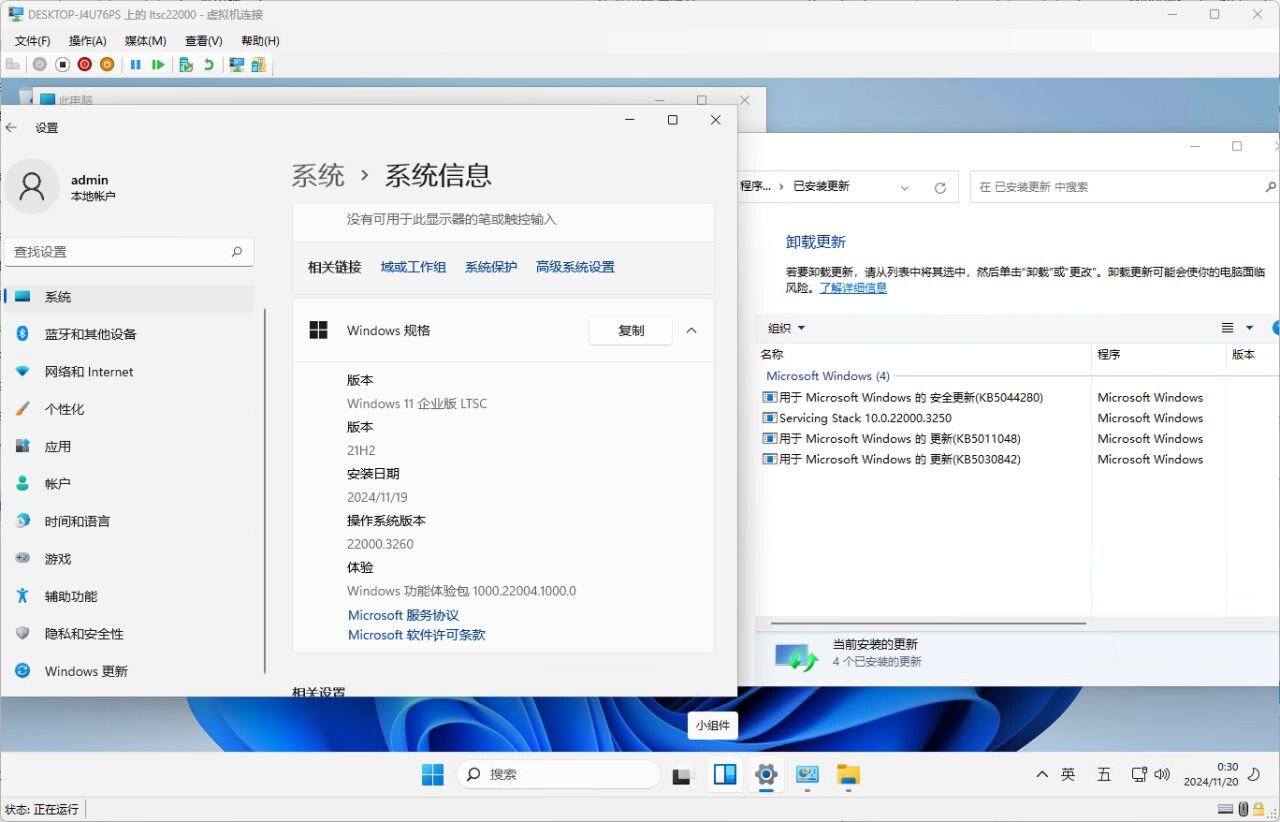Expand the address bar history dropdown arrow
1280x822 pixels.
click(x=905, y=187)
